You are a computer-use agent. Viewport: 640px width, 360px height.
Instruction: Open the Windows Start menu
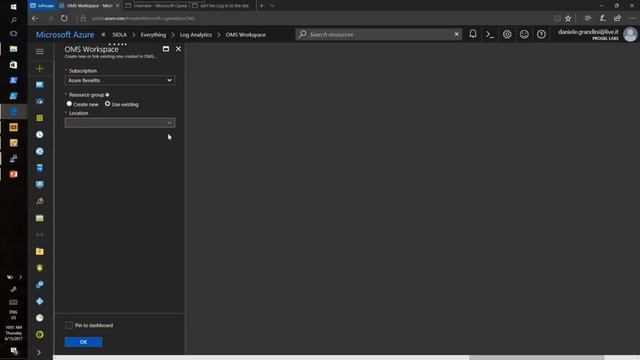point(13,7)
